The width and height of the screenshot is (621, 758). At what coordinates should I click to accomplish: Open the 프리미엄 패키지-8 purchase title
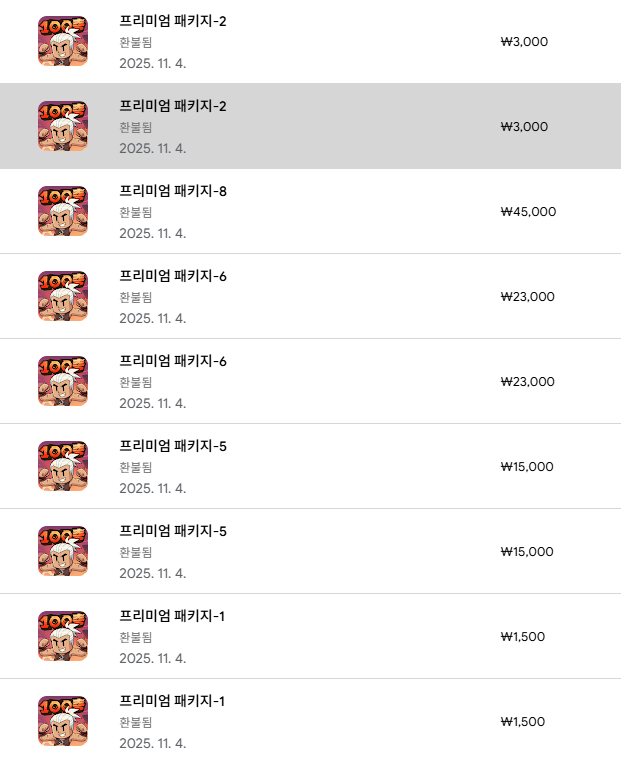click(173, 191)
